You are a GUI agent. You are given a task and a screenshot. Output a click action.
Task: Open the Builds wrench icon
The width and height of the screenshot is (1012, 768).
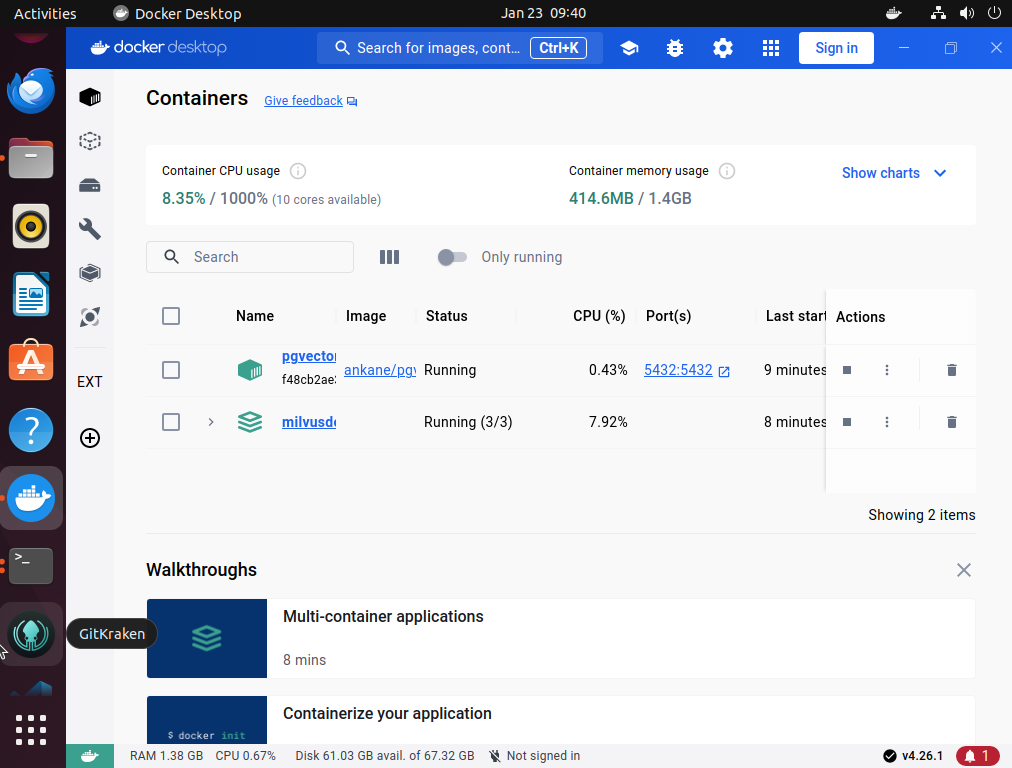tap(90, 229)
